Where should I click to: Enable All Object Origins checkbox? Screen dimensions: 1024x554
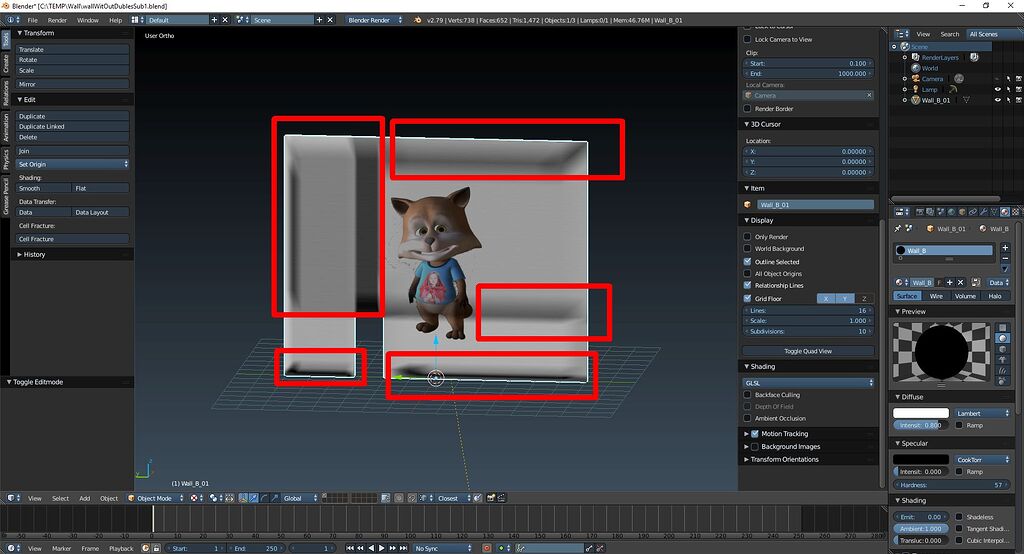pyautogui.click(x=747, y=274)
